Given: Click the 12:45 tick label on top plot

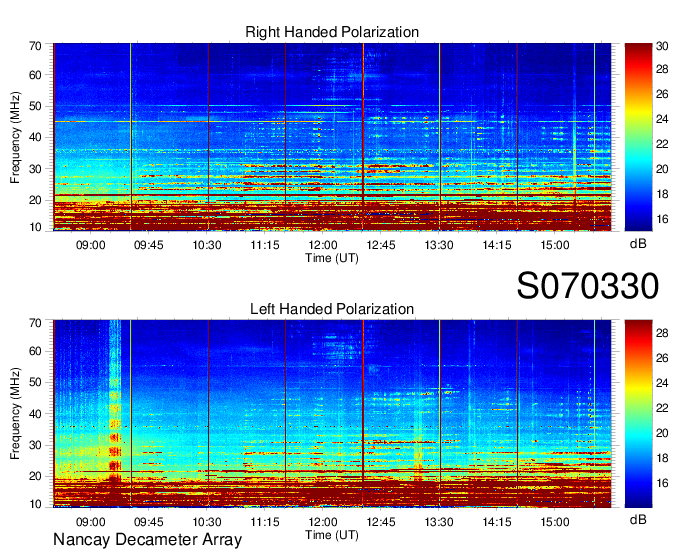Looking at the screenshot, I should (x=381, y=245).
